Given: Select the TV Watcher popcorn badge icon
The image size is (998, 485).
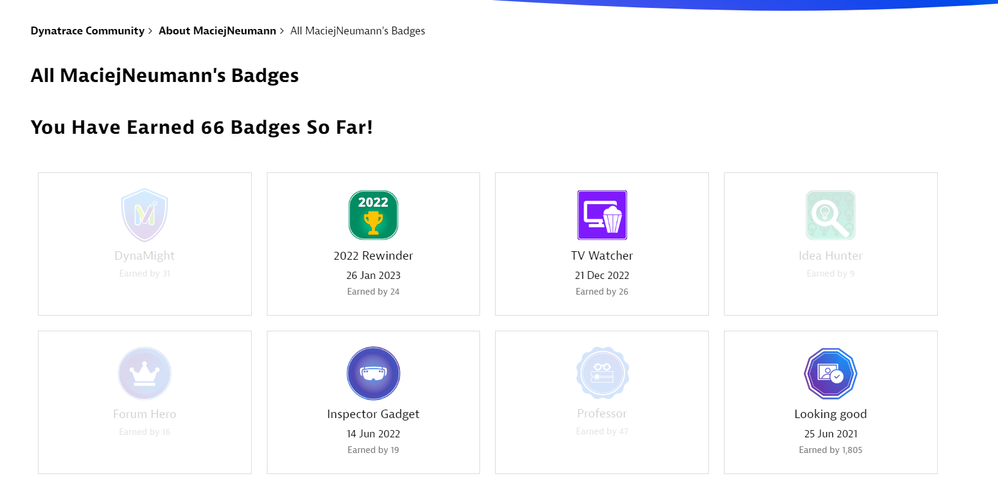Looking at the screenshot, I should 602,215.
